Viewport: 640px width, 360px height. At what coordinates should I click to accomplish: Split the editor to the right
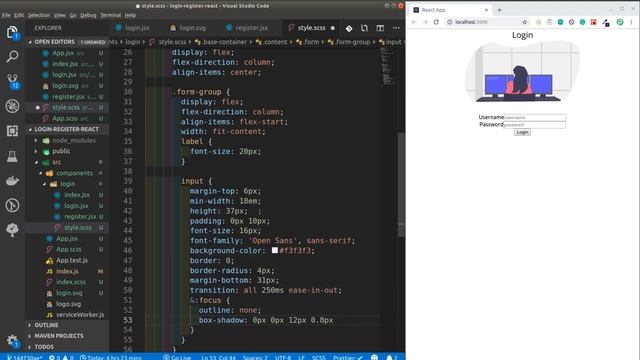tap(380, 28)
